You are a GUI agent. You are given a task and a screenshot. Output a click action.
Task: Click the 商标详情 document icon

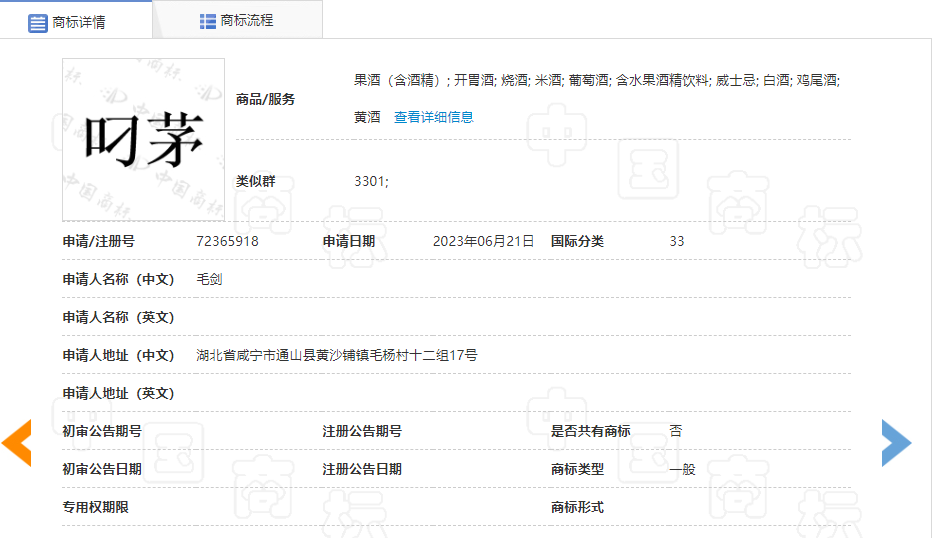pyautogui.click(x=38, y=23)
